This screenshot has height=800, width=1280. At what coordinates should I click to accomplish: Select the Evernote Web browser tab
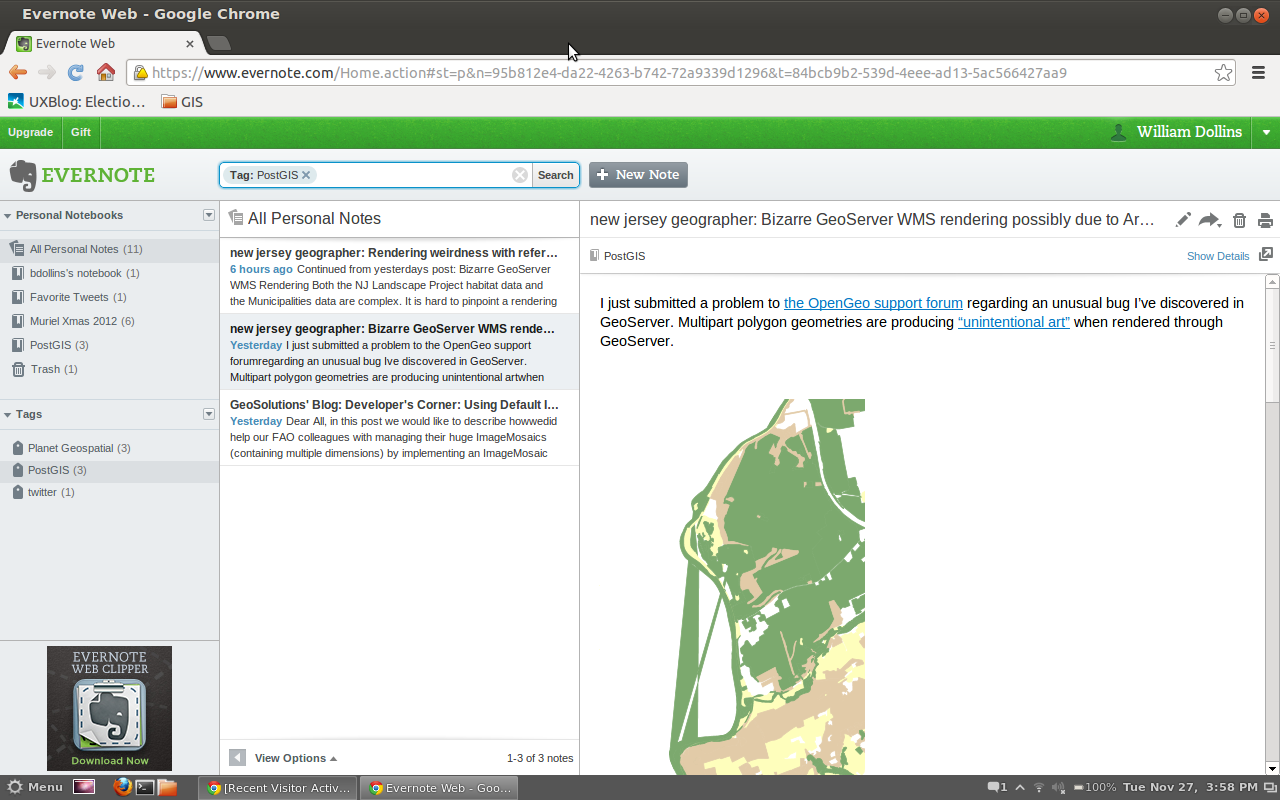[x=104, y=43]
